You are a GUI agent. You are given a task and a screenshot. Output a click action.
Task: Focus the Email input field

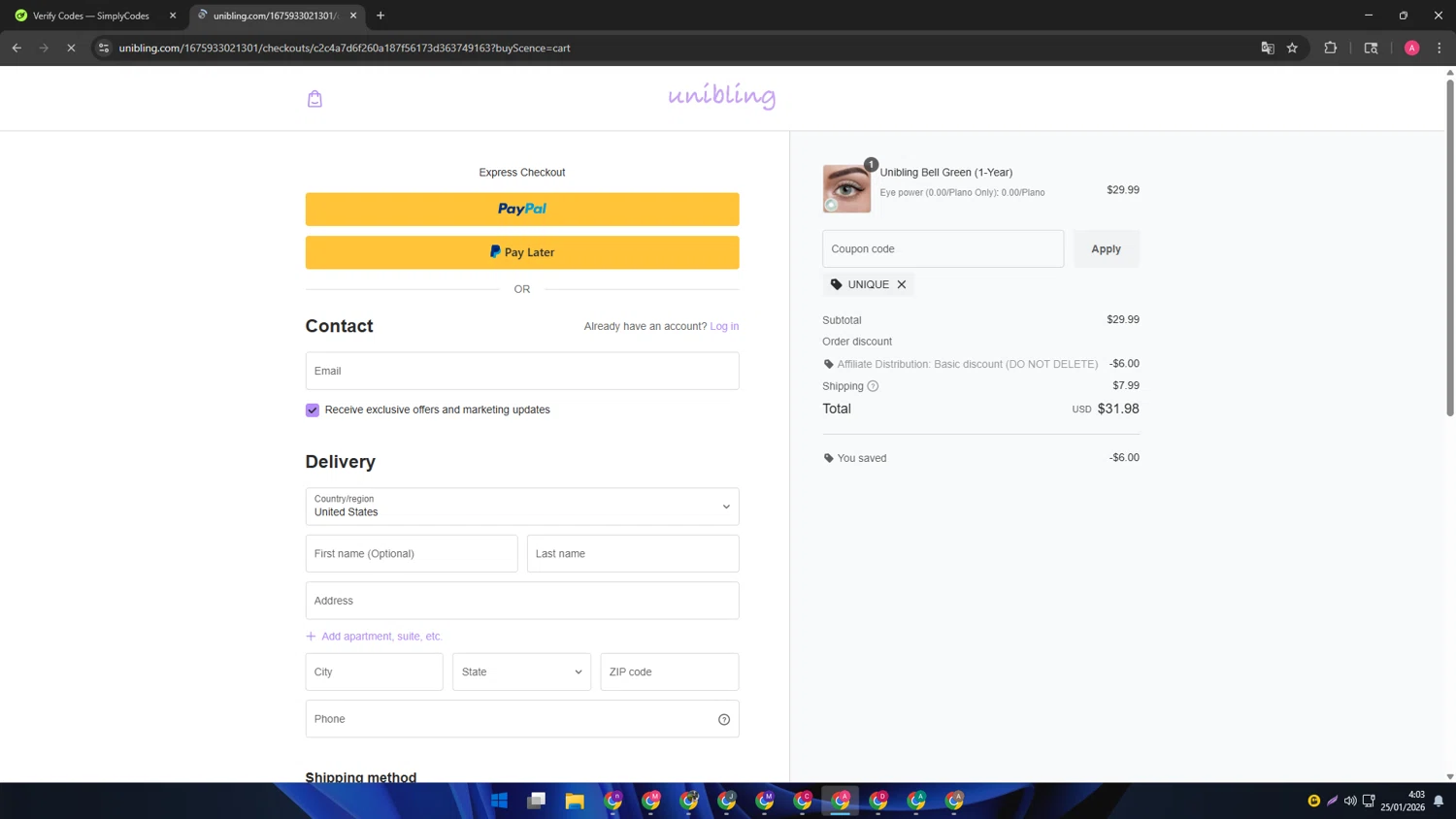tap(522, 371)
